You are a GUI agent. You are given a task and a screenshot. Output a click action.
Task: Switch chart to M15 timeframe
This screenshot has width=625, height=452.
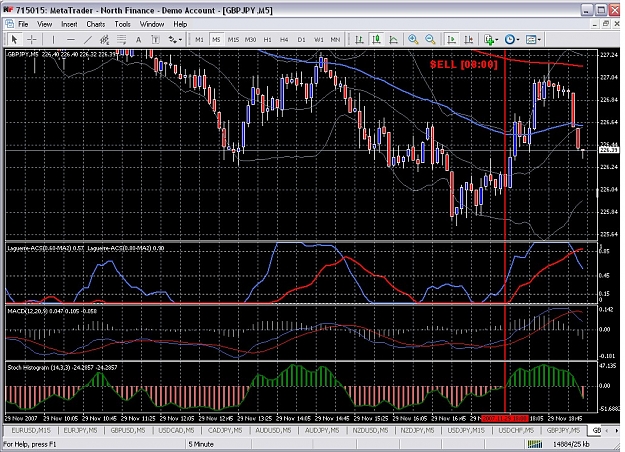point(233,39)
